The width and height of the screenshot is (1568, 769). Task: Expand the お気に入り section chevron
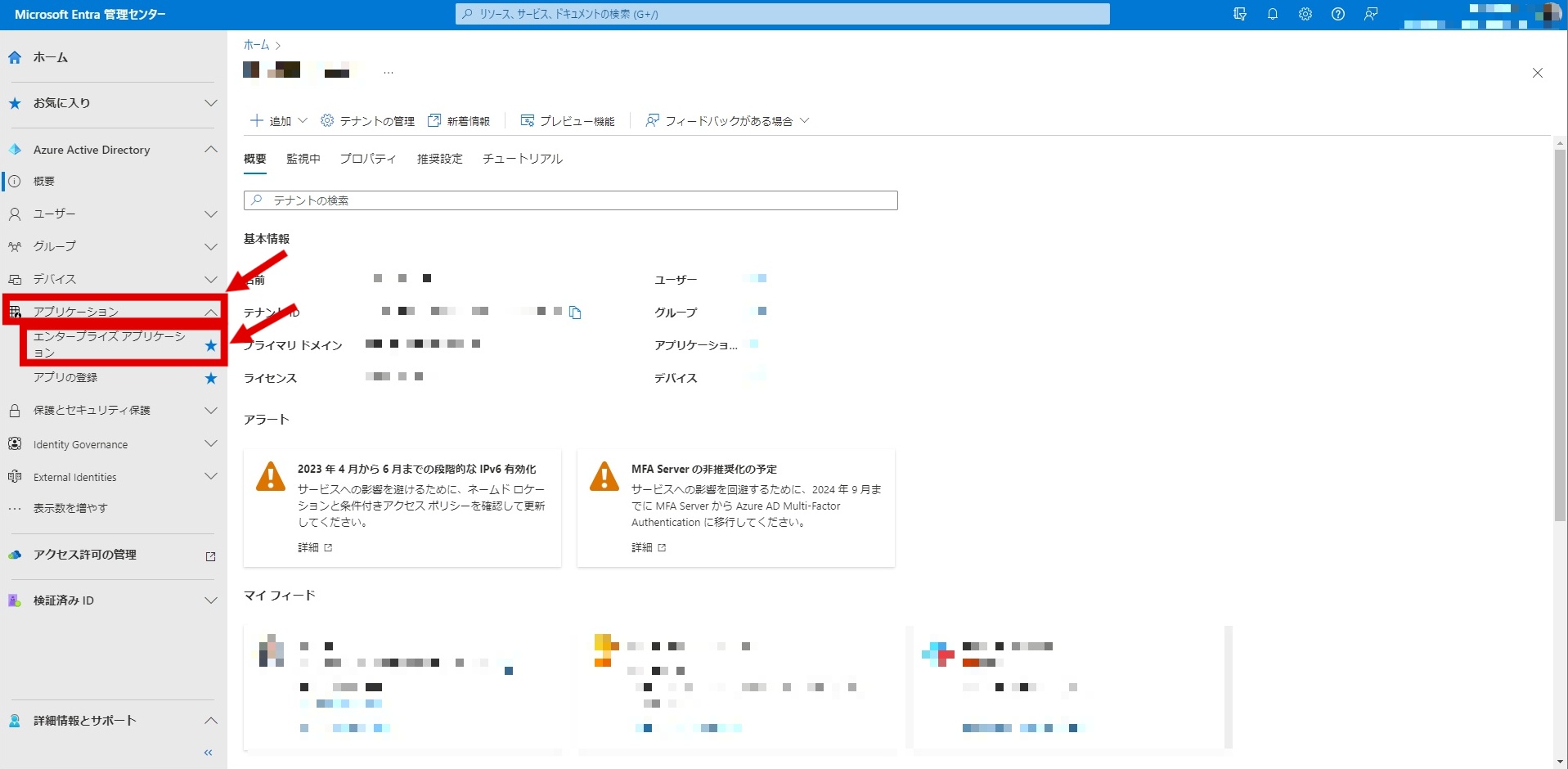(211, 103)
